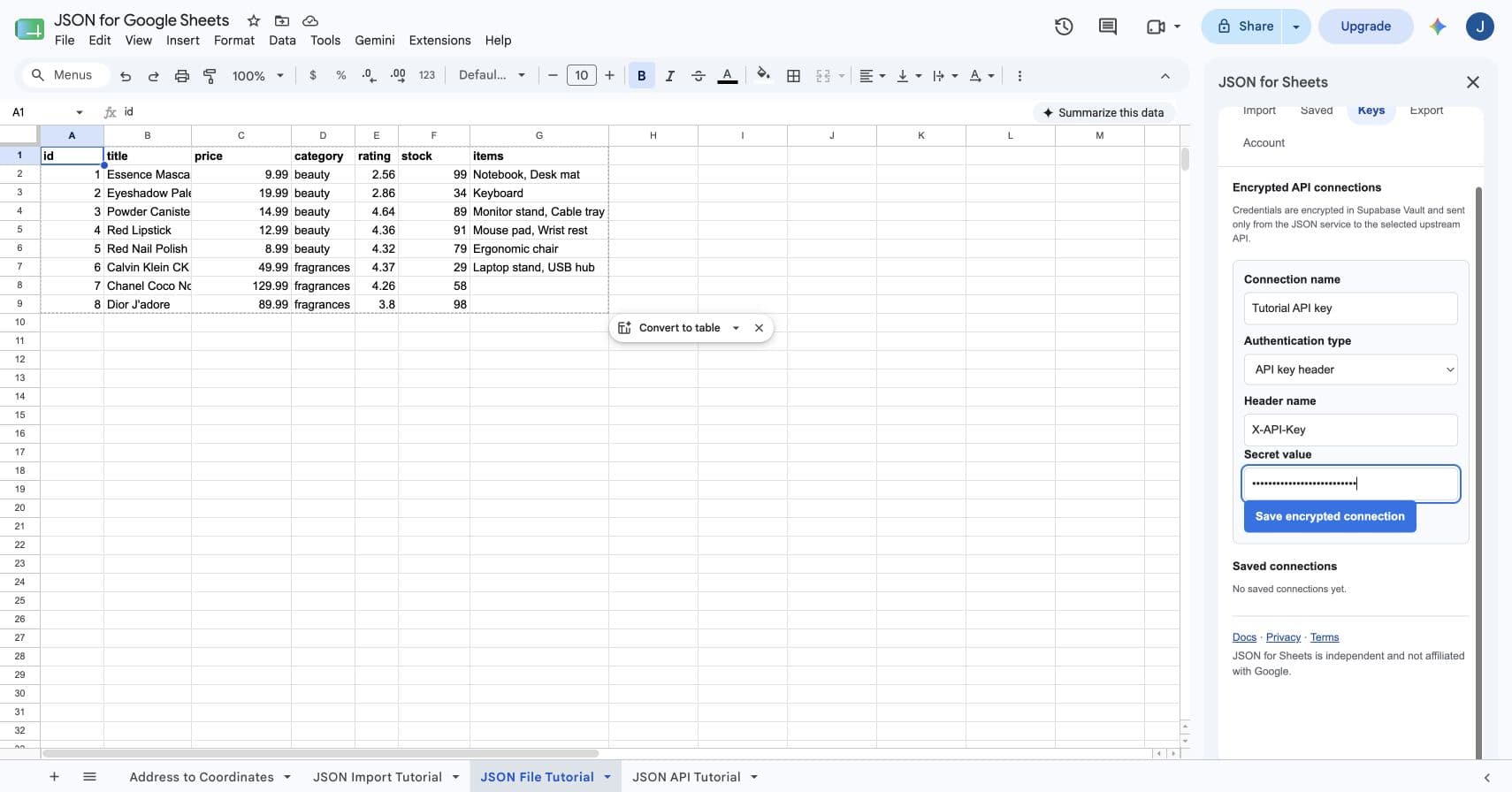Open Authentication type dropdown
Image resolution: width=1512 pixels, height=792 pixels.
click(x=1350, y=369)
